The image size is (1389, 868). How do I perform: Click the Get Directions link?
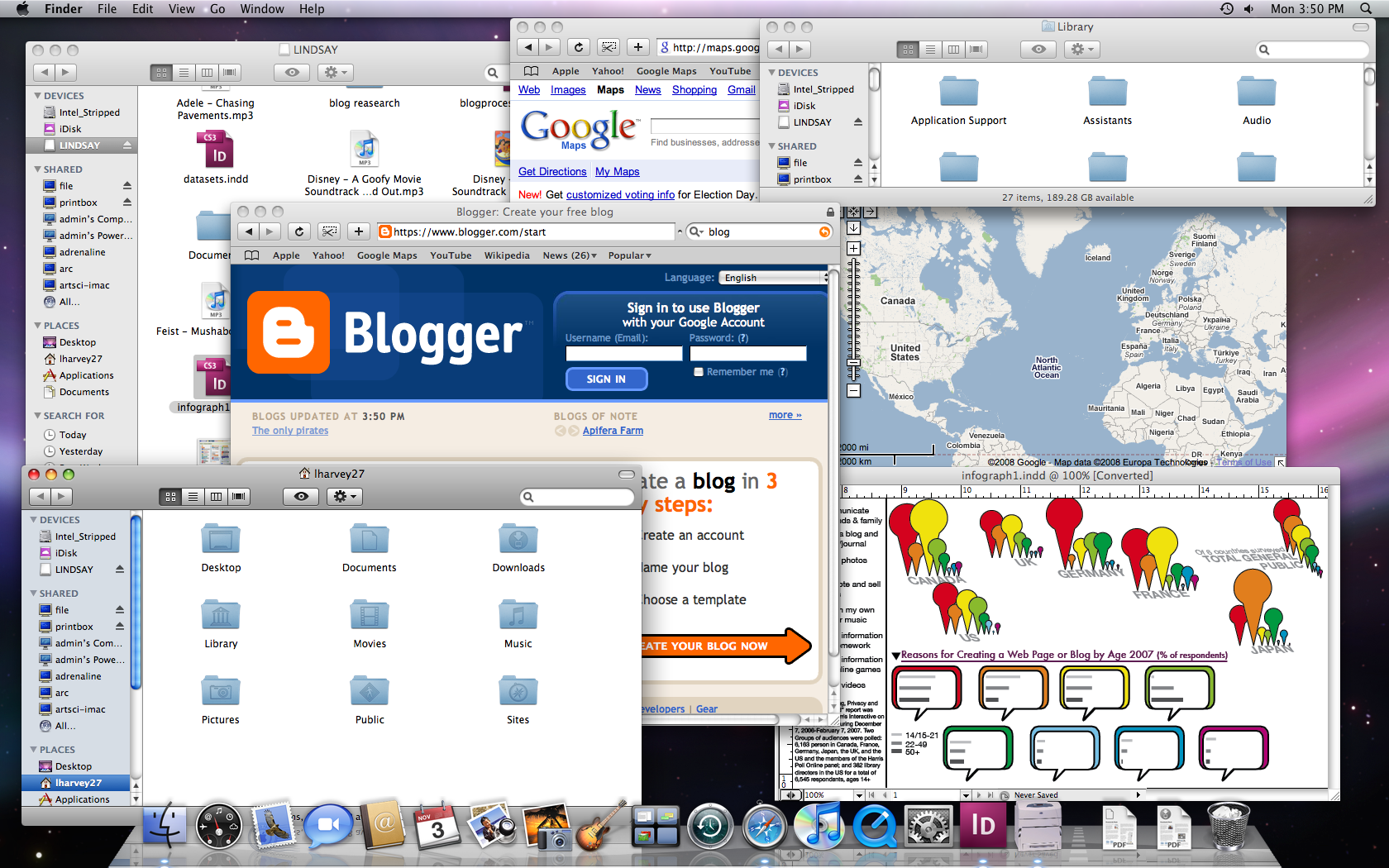point(552,172)
